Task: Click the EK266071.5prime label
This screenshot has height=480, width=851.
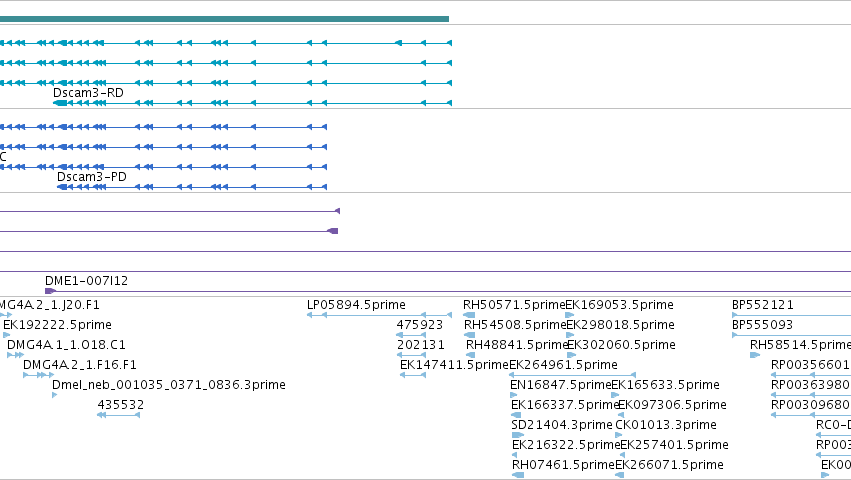Action: (x=669, y=465)
